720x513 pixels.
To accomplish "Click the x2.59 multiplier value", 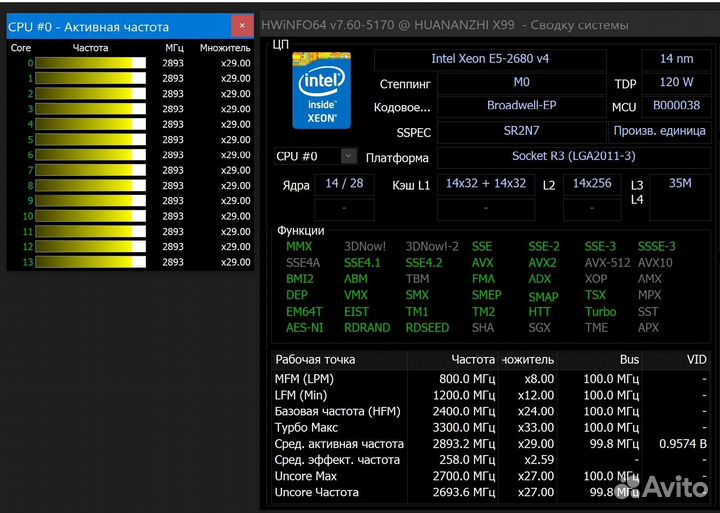I will pos(539,460).
